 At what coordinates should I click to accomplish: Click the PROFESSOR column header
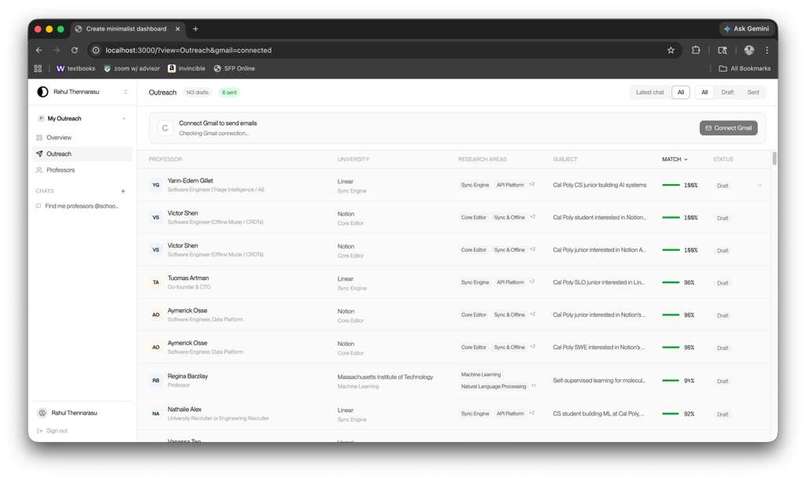point(165,159)
